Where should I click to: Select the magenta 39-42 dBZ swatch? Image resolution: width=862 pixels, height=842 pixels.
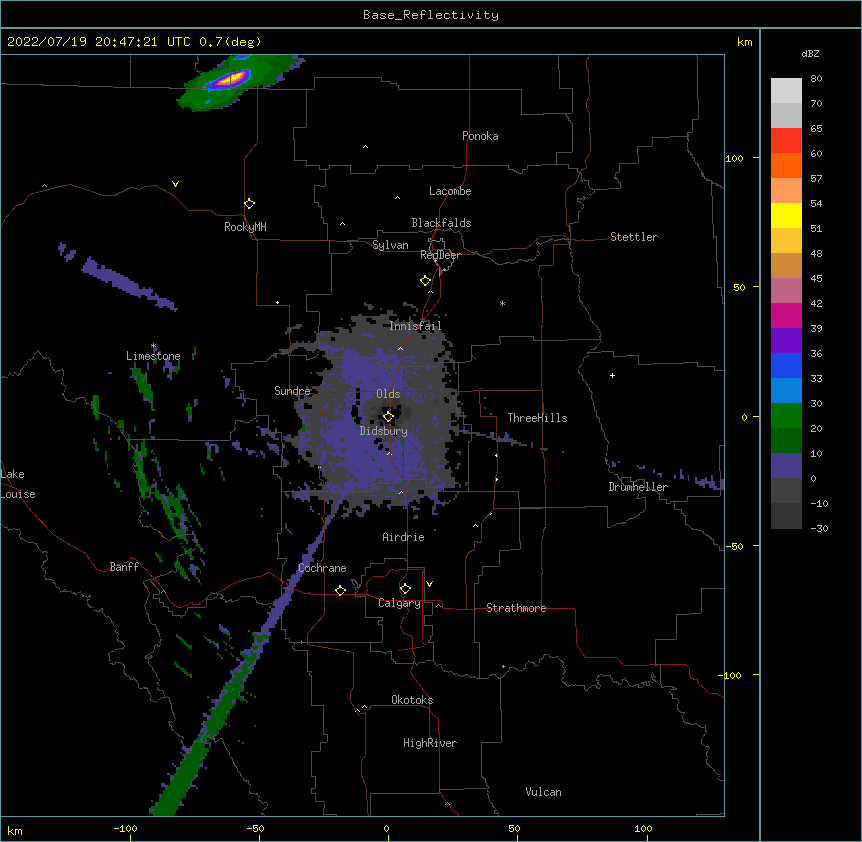click(786, 315)
